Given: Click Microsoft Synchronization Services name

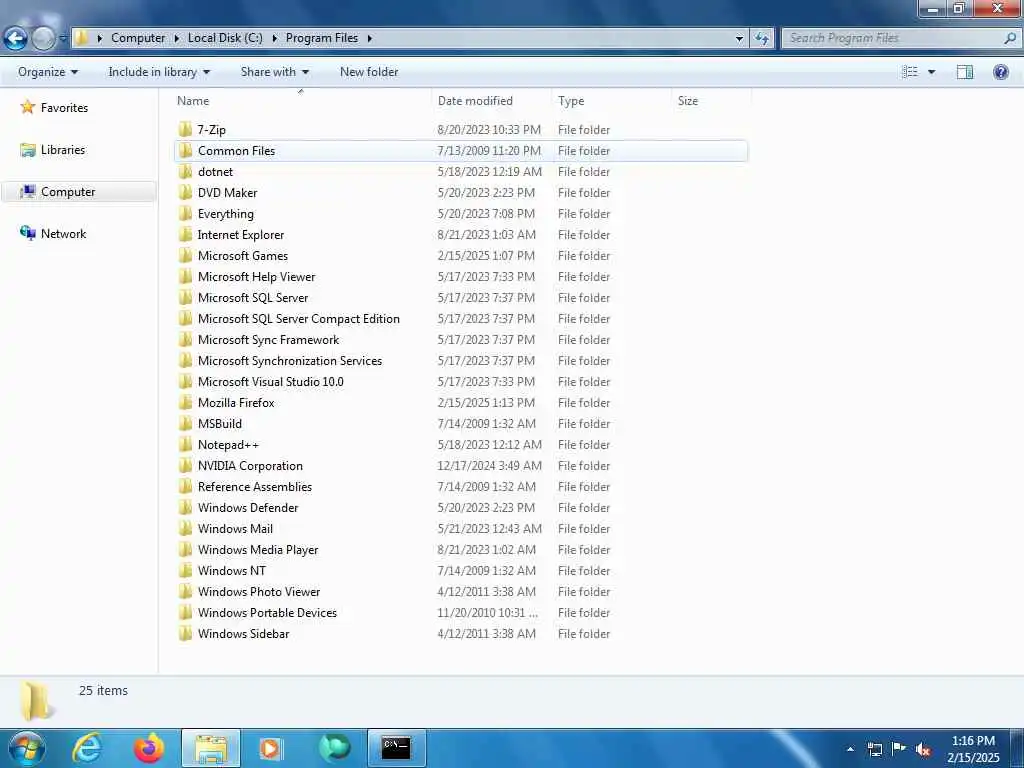Looking at the screenshot, I should coord(289,360).
